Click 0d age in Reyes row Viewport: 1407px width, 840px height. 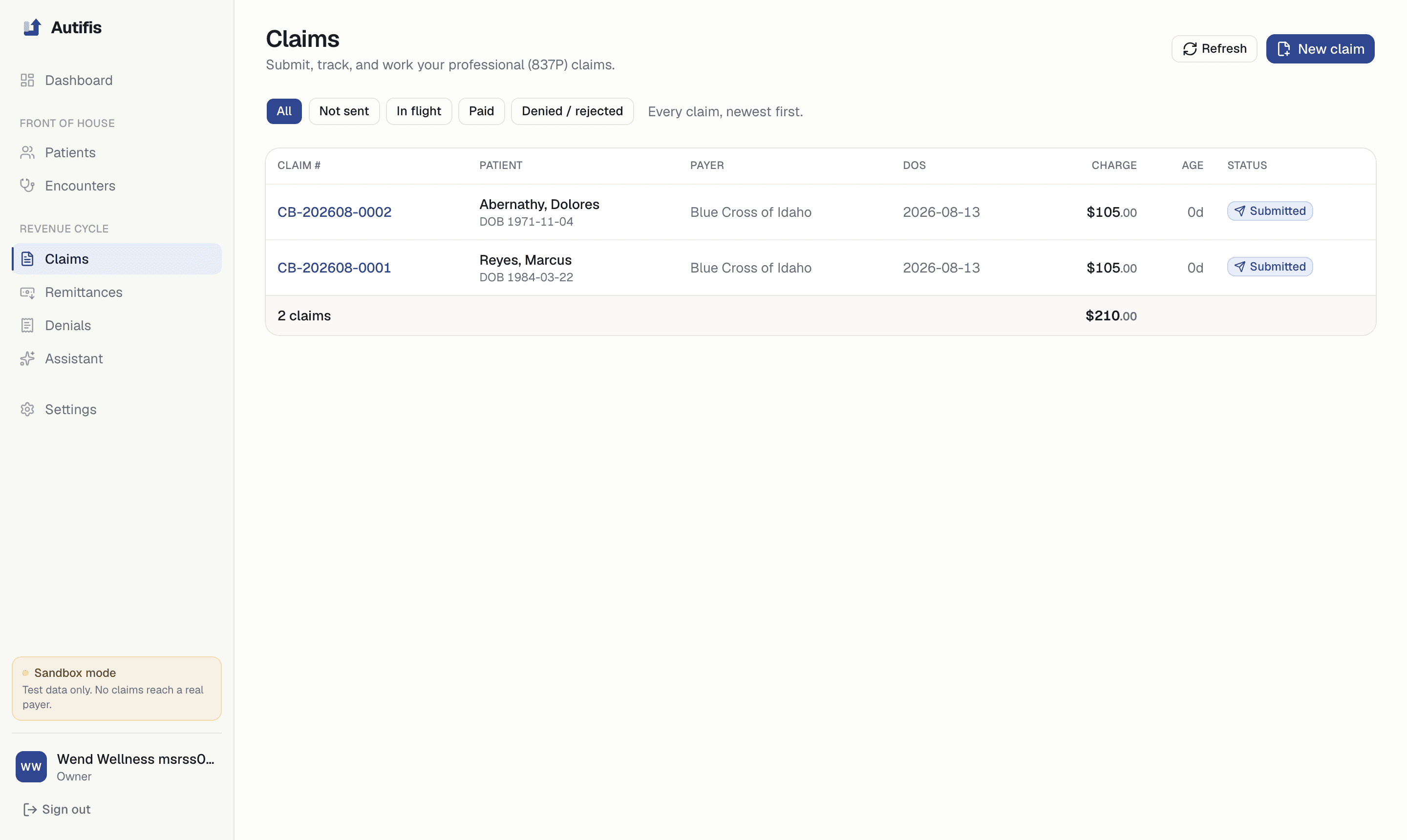pyautogui.click(x=1195, y=268)
